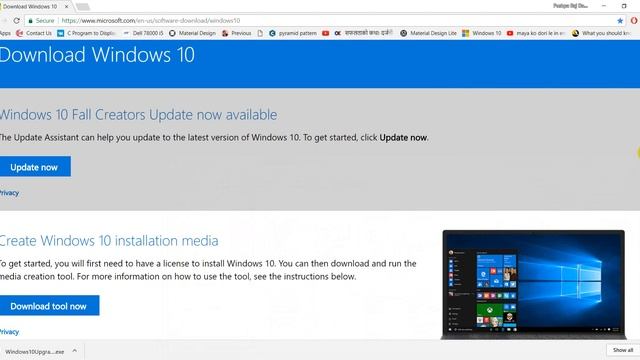The width and height of the screenshot is (640, 360).
Task: Open the C Program to Display bookmark
Action: pos(87,33)
